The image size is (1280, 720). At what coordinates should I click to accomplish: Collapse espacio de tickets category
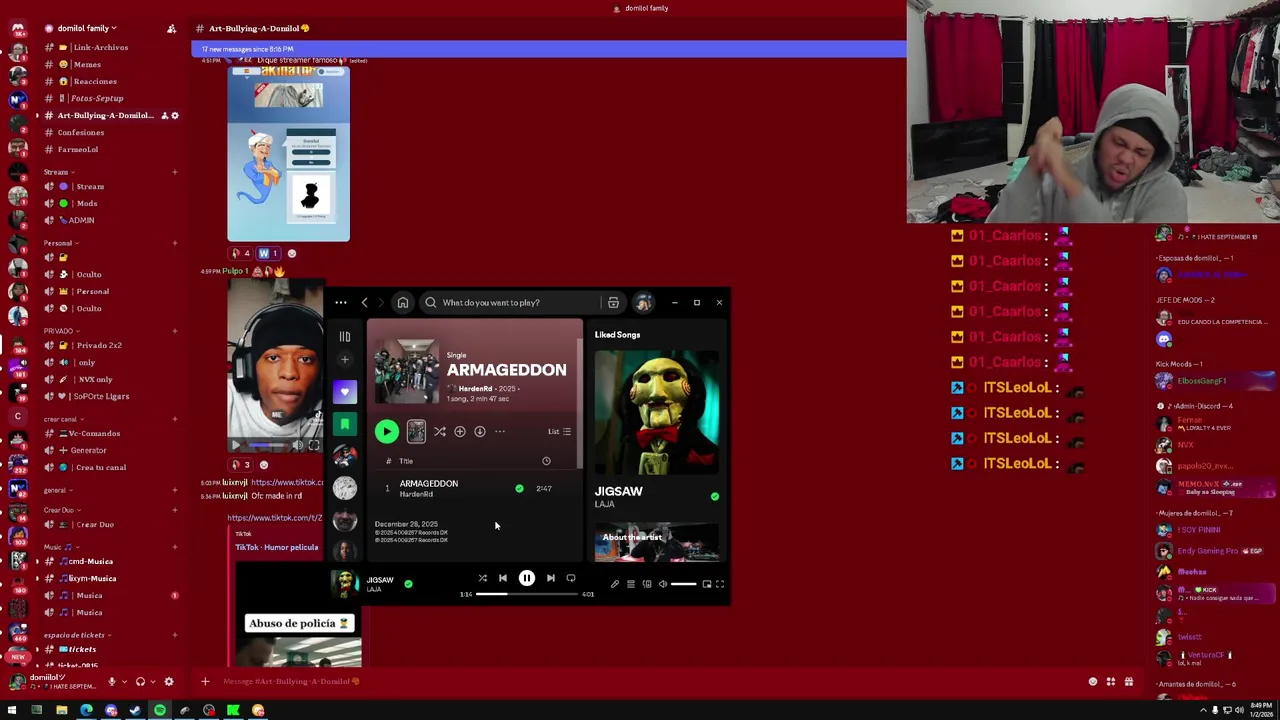77,635
